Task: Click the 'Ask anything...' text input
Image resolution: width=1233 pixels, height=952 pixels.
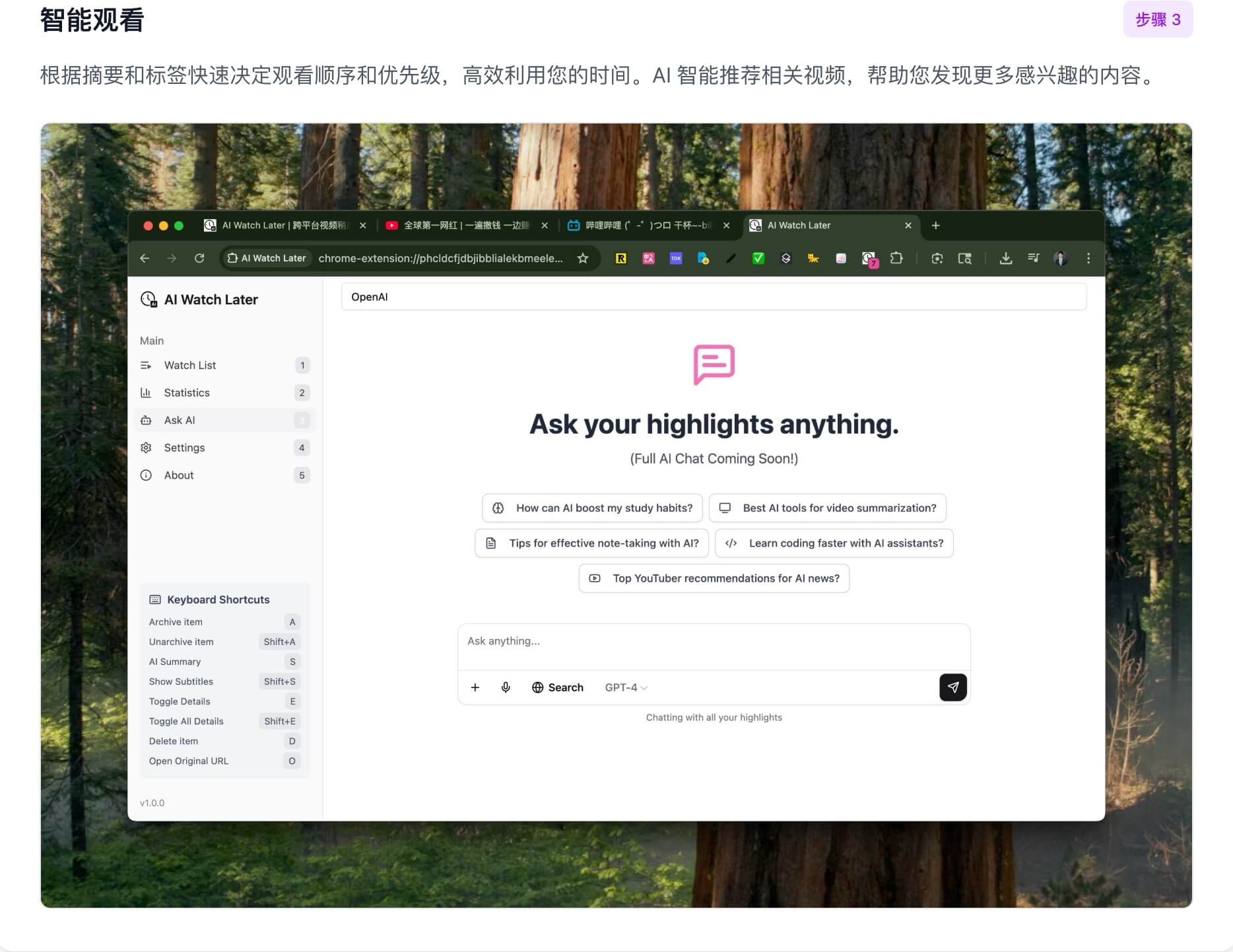Action: click(x=713, y=641)
